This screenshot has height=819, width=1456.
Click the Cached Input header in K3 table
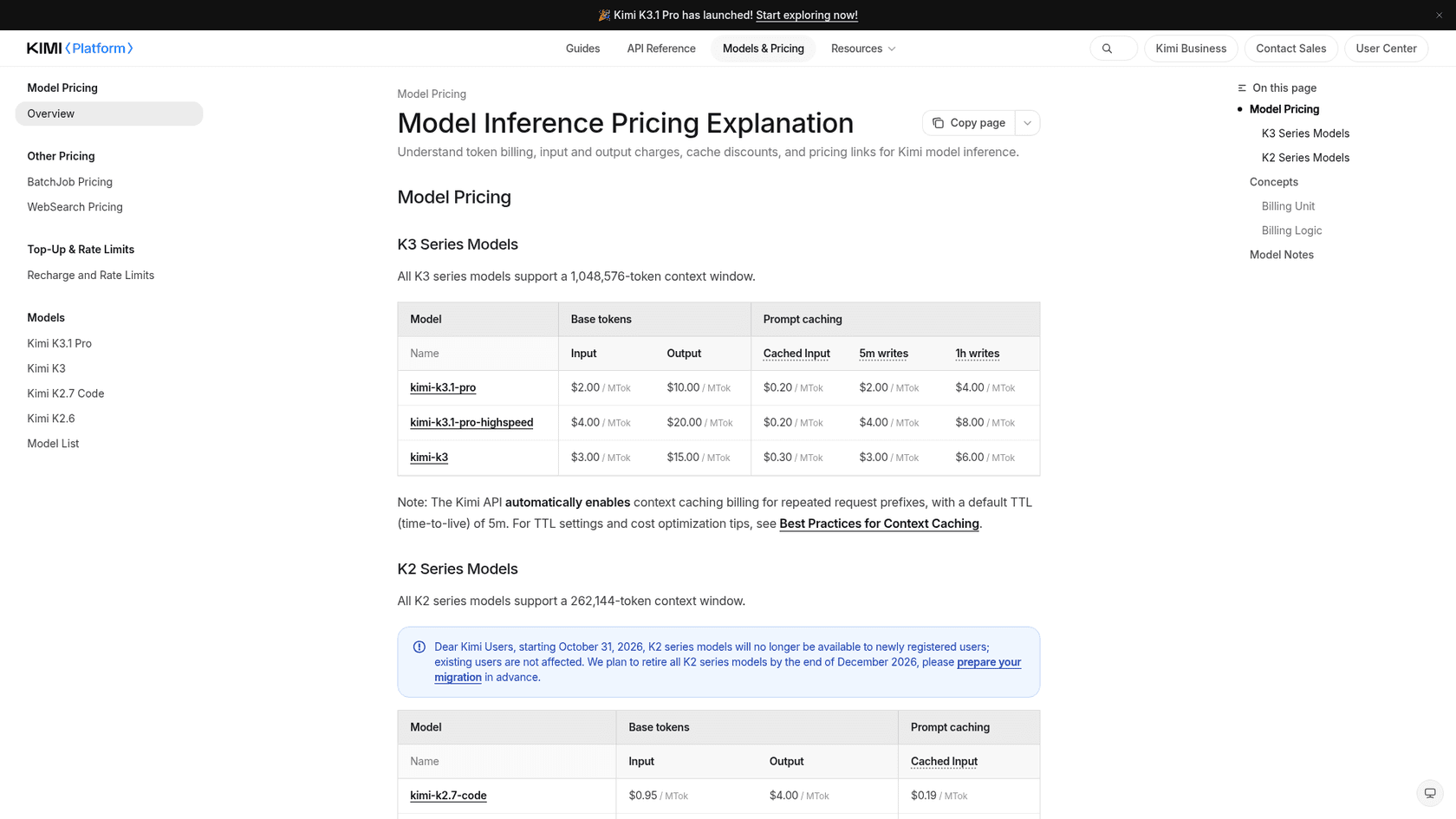[x=796, y=354]
